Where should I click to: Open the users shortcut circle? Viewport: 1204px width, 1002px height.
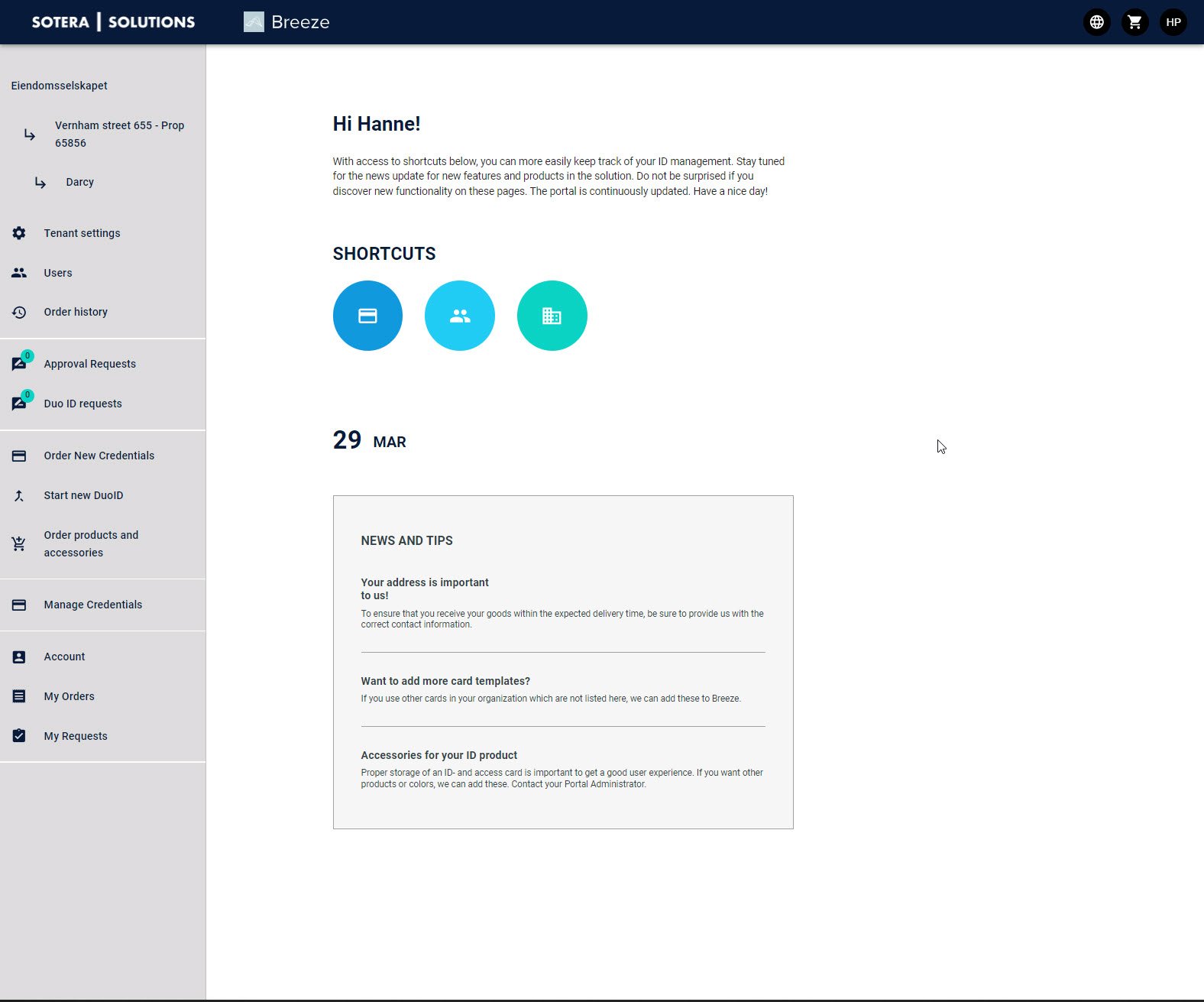point(460,316)
